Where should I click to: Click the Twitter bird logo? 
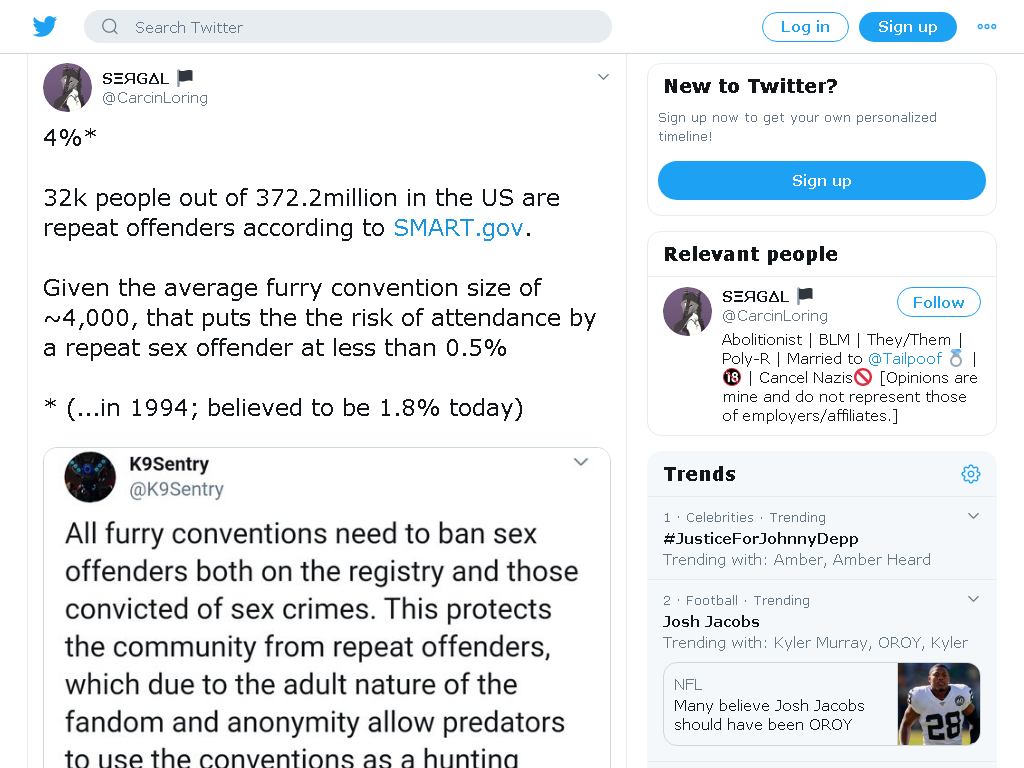(x=45, y=27)
